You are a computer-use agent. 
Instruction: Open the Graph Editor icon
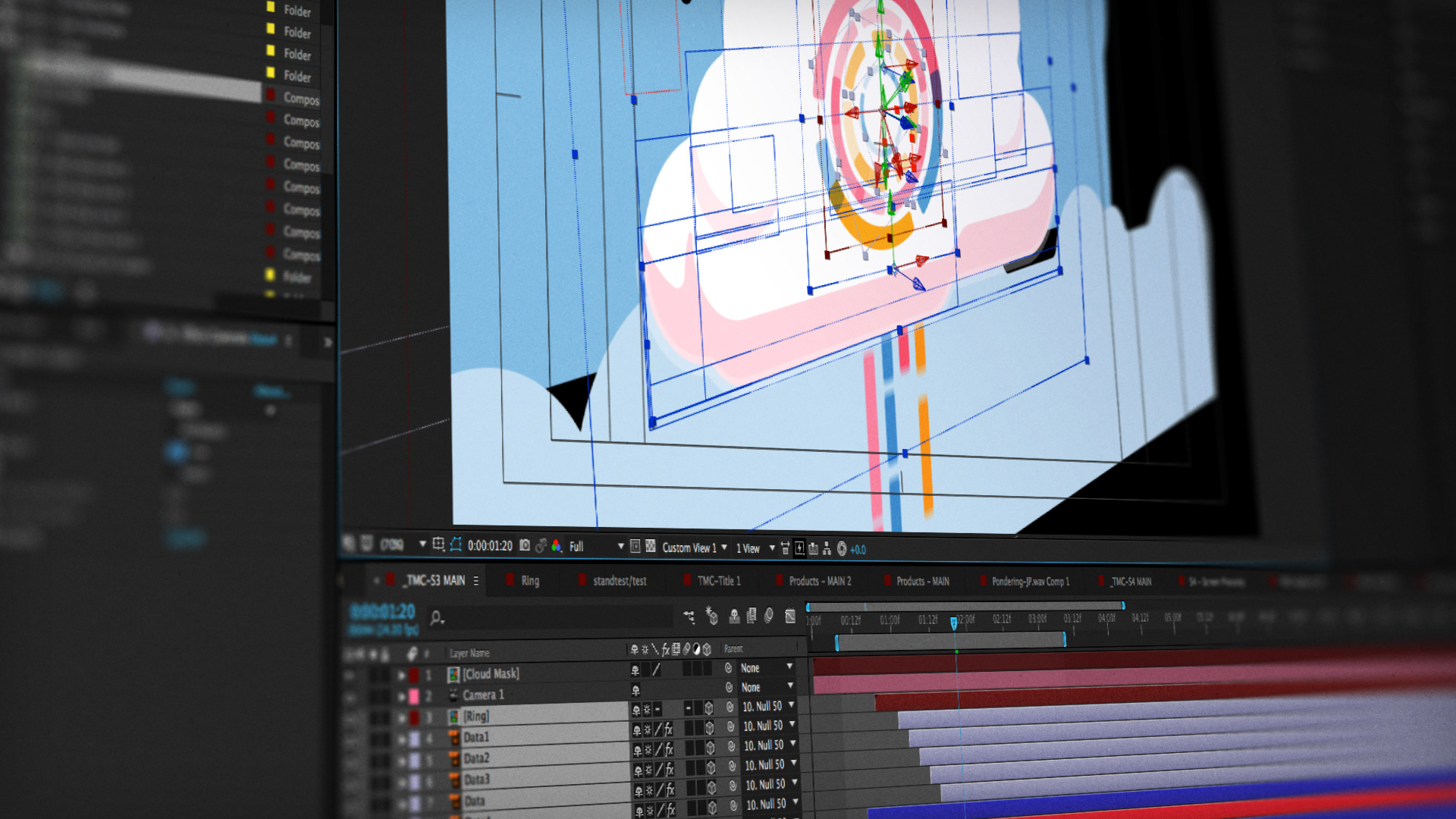point(790,617)
